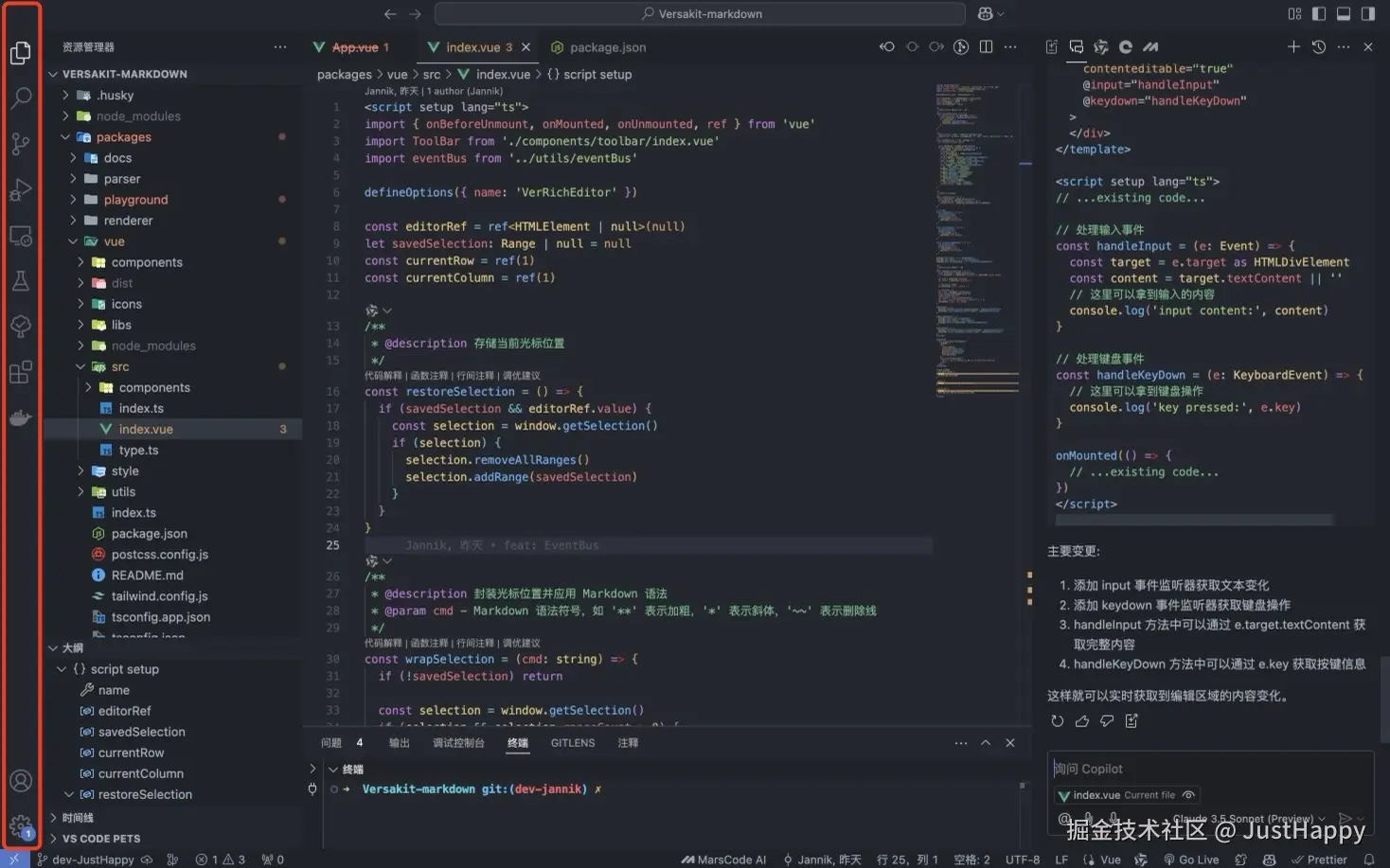
Task: Open notifications bell in status bar
Action: coord(1369,859)
